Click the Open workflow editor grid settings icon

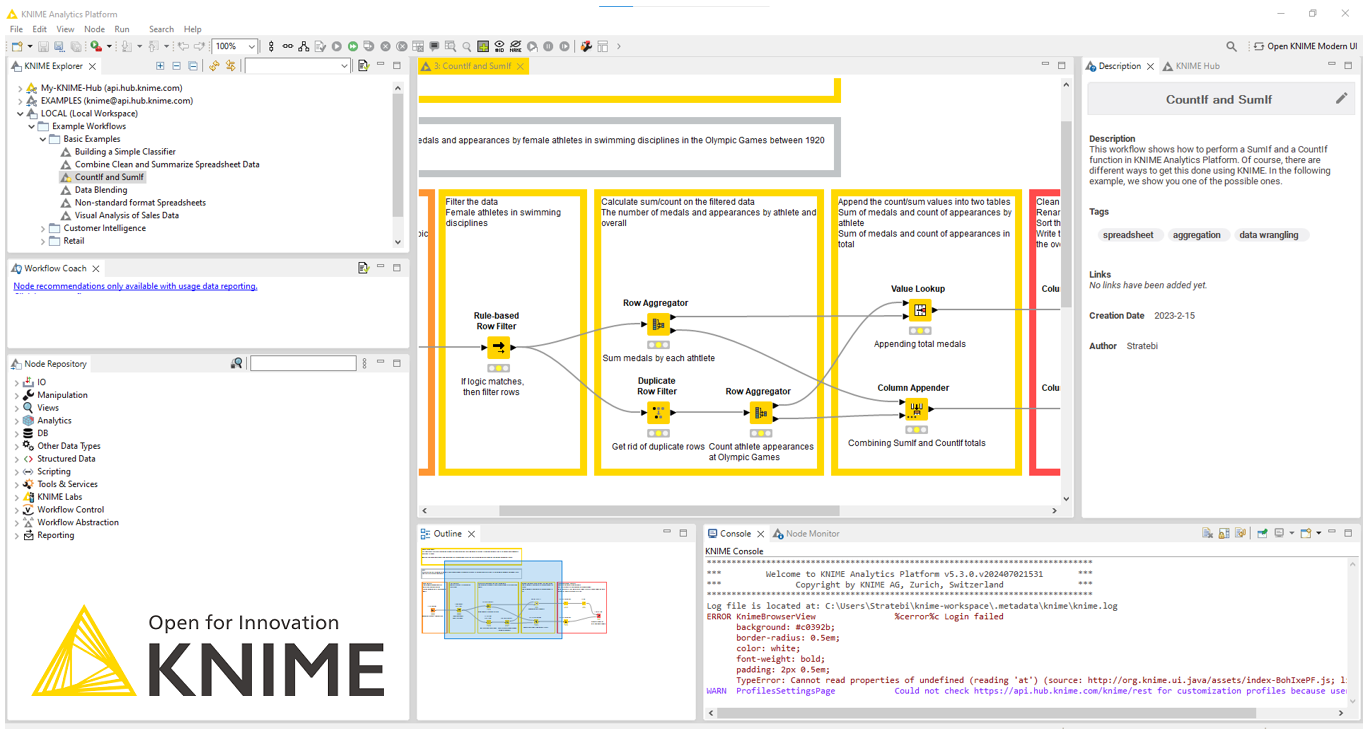click(482, 46)
